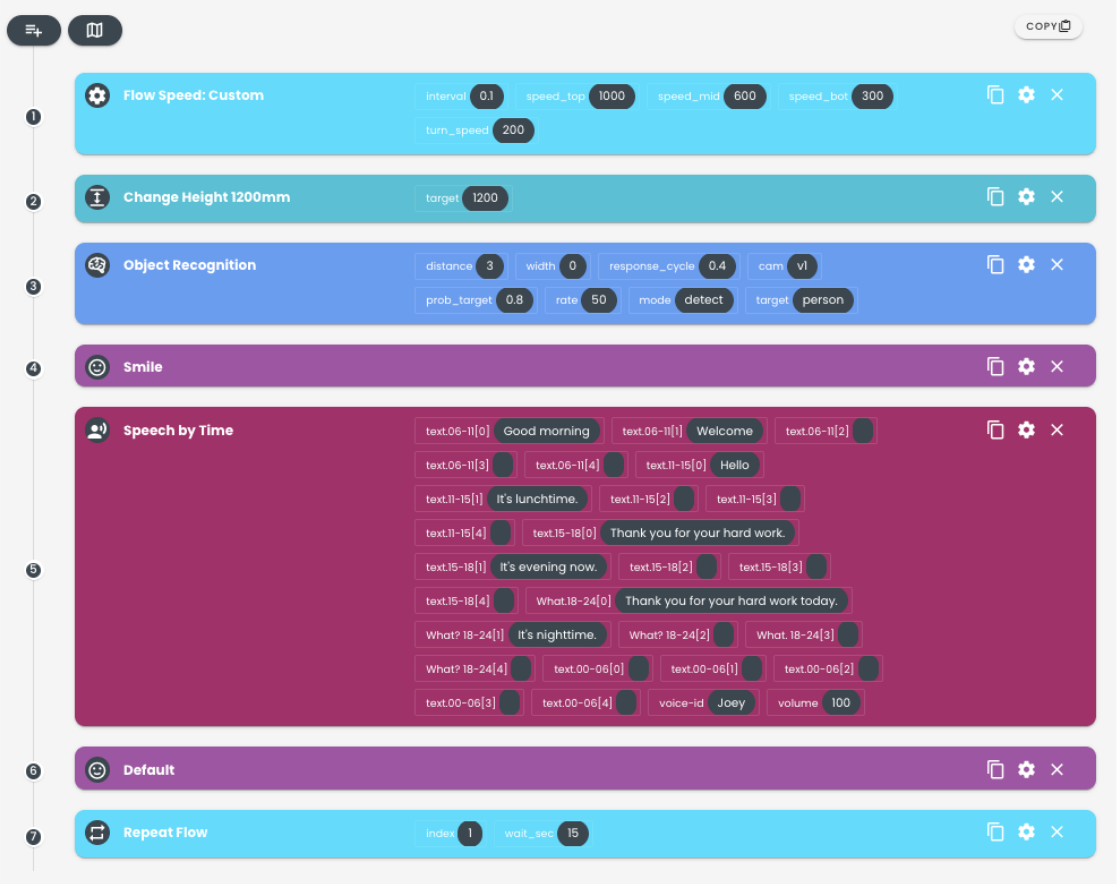This screenshot has width=1118, height=884.
Task: Open settings for Change Height 1200mm
Action: [1026, 197]
